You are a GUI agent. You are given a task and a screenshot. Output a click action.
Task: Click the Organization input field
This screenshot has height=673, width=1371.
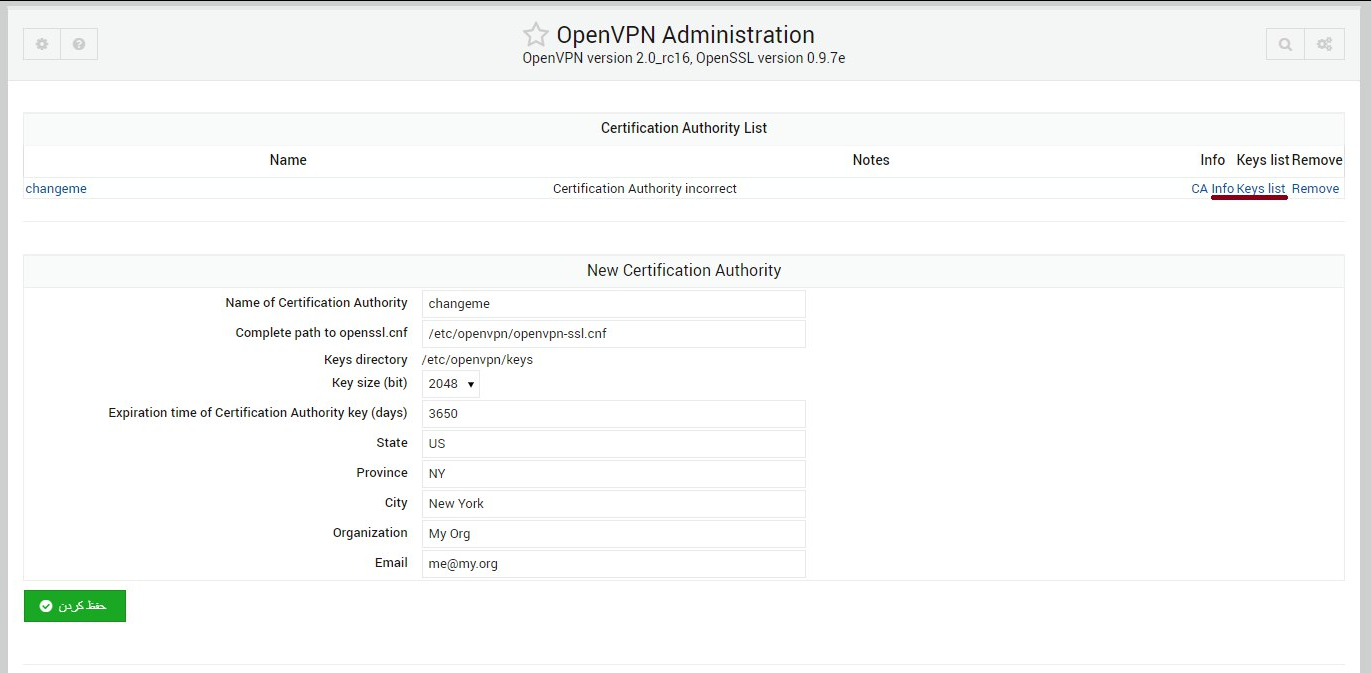pyautogui.click(x=613, y=534)
